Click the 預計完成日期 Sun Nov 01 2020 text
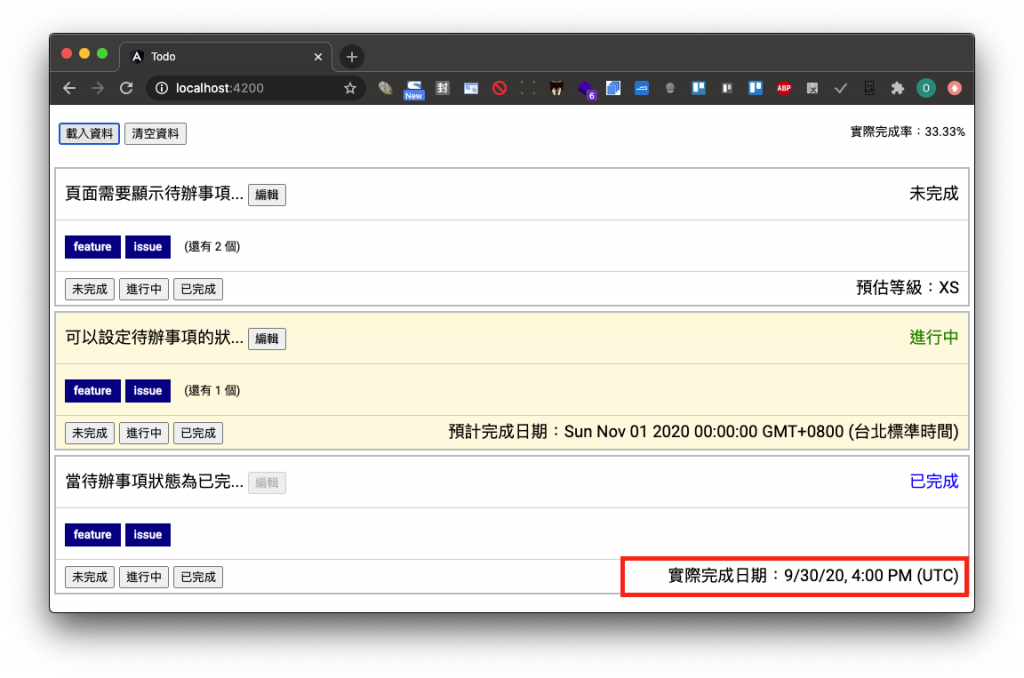The height and width of the screenshot is (678, 1024). pos(703,432)
